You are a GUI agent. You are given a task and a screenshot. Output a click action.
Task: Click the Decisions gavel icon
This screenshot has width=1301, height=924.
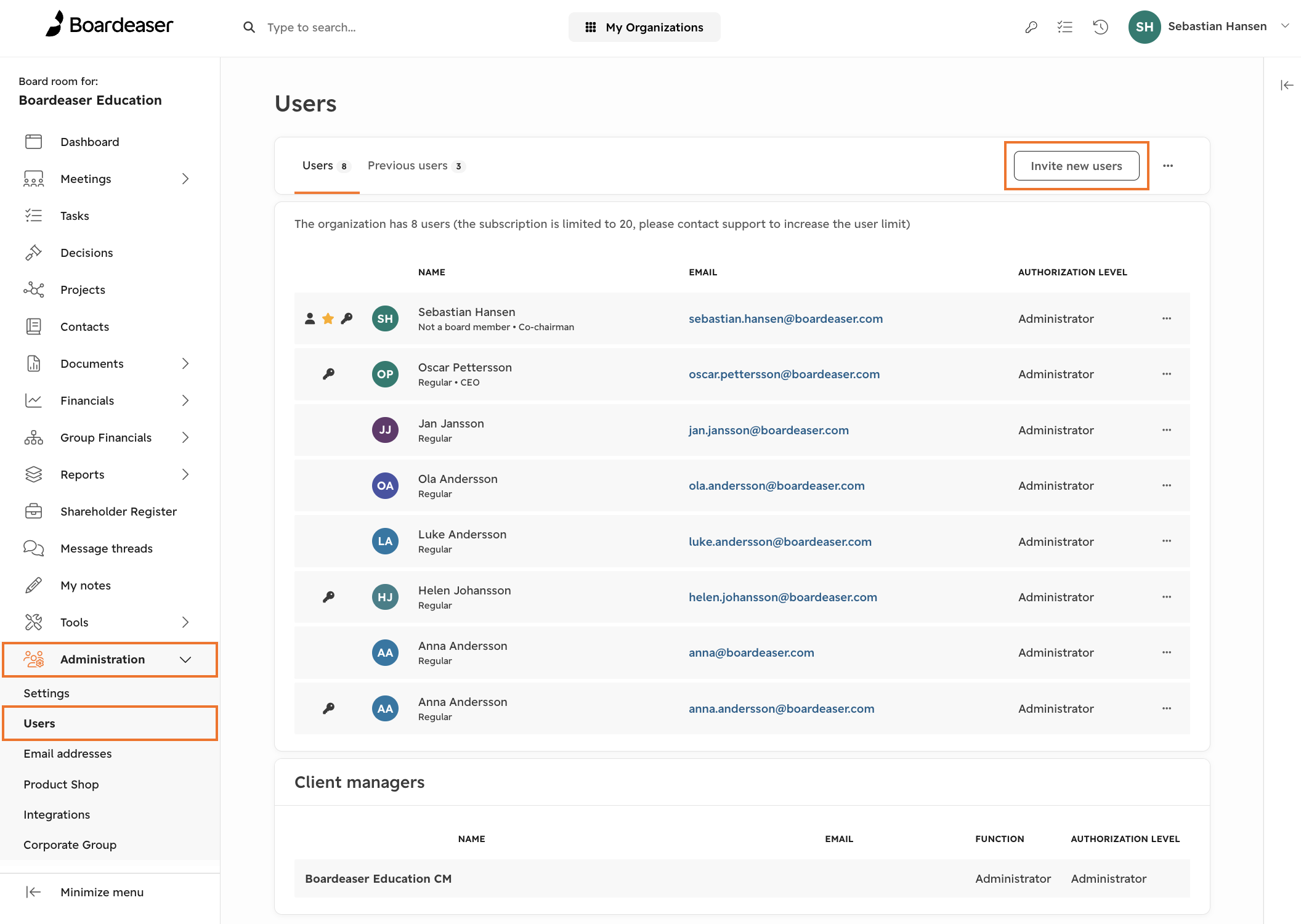34,253
